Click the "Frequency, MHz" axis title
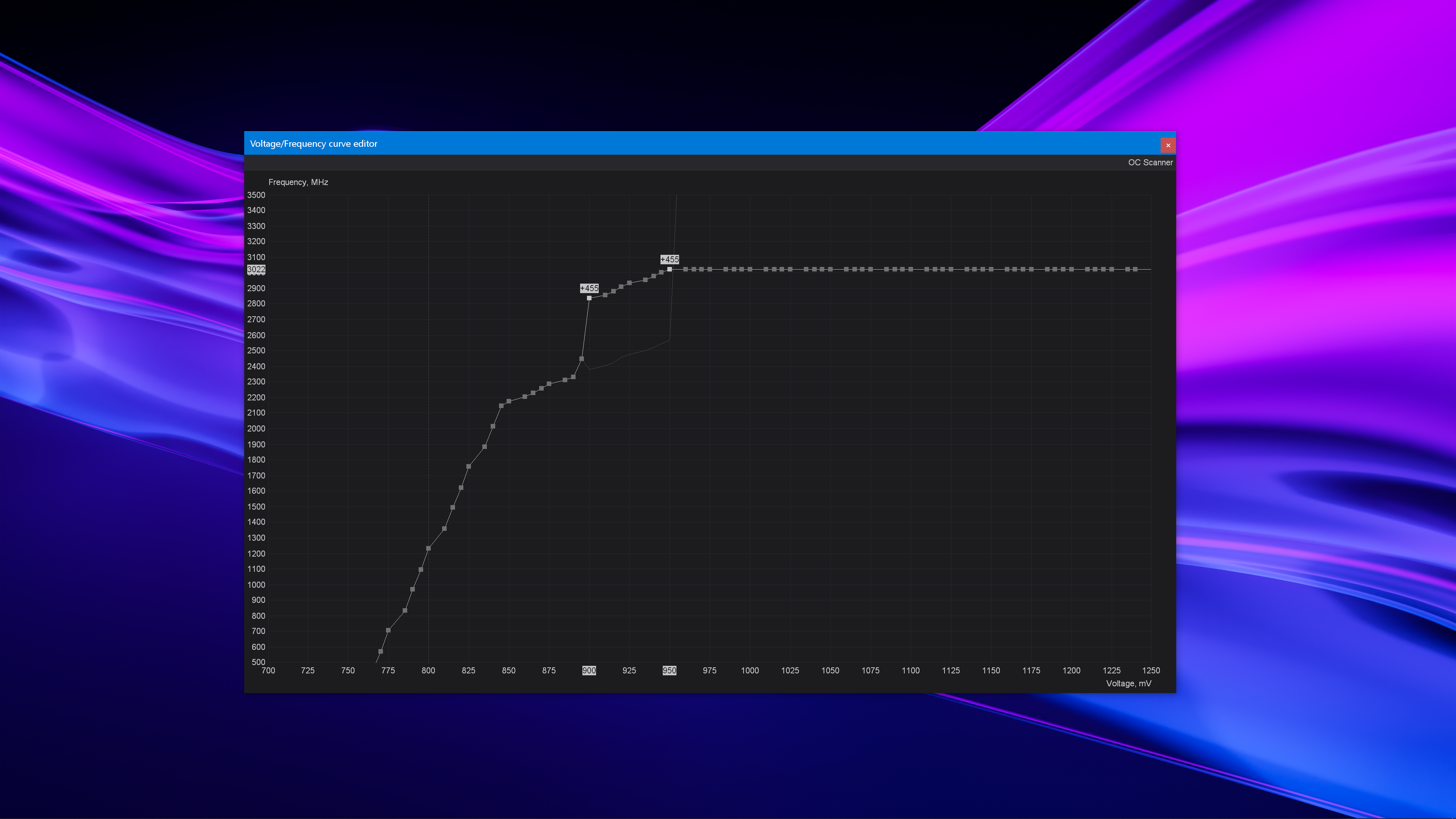Viewport: 1456px width, 819px height. (x=298, y=182)
